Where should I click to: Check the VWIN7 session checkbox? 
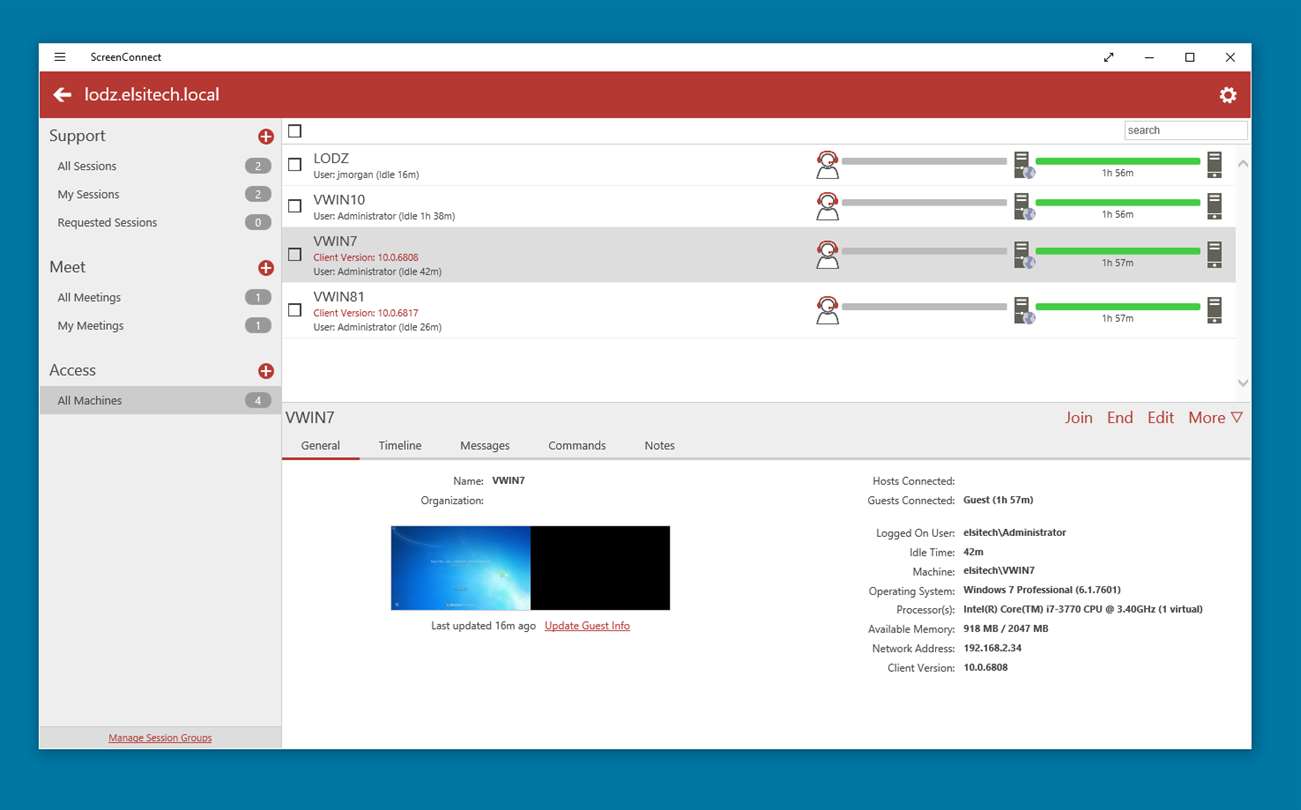[x=295, y=255]
